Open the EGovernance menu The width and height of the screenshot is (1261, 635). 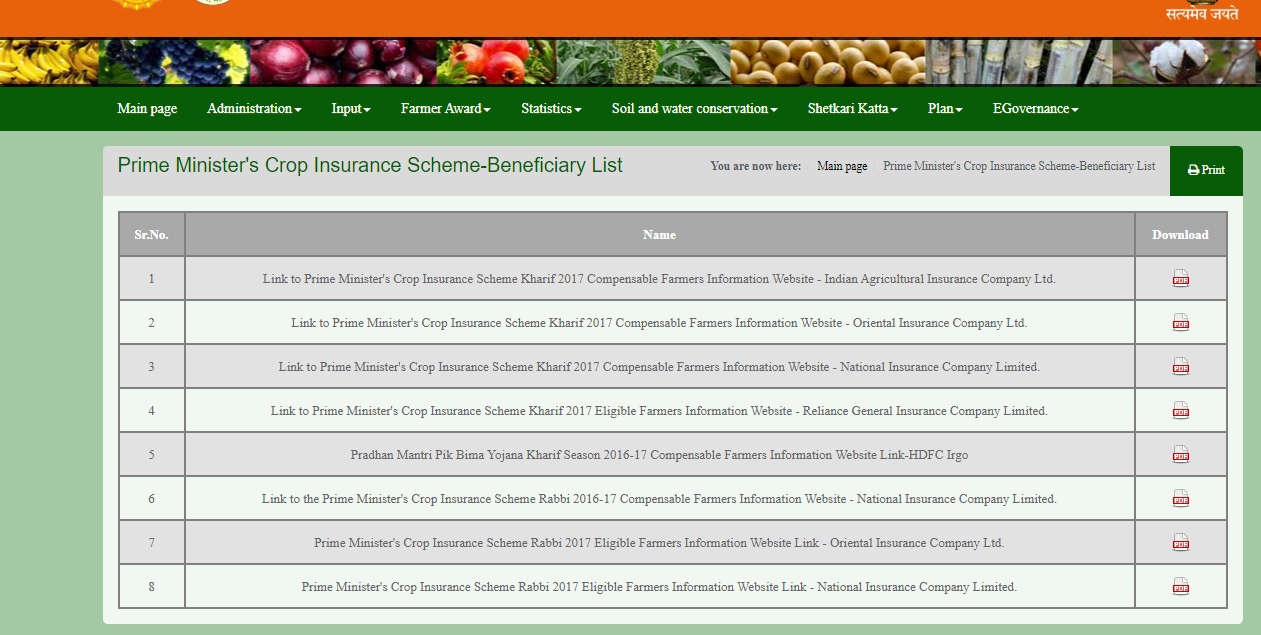click(x=1035, y=109)
